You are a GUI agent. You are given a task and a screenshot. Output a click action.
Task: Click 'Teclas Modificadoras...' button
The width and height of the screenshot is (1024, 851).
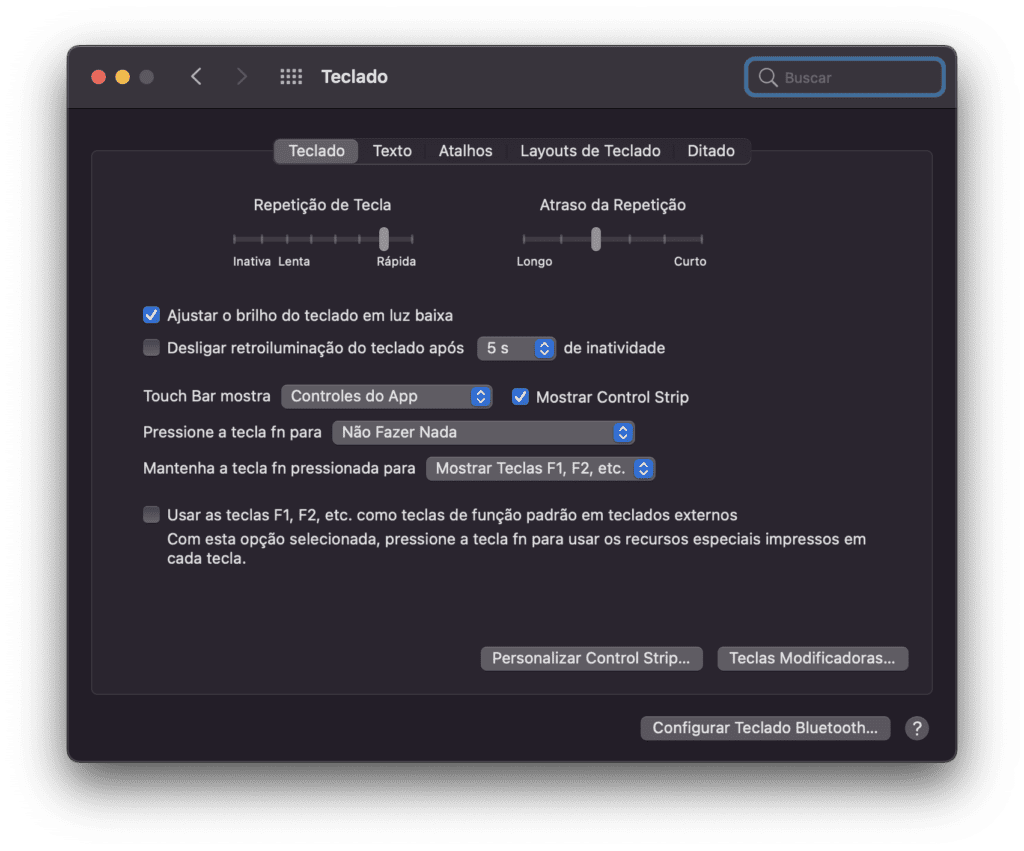click(812, 658)
